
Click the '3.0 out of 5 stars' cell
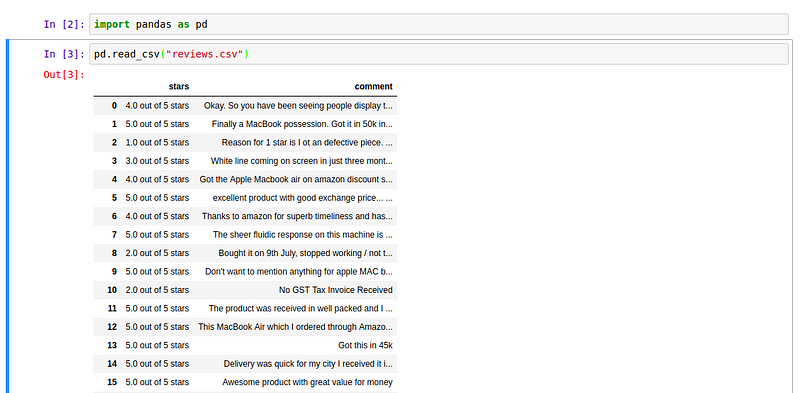[x=157, y=161]
